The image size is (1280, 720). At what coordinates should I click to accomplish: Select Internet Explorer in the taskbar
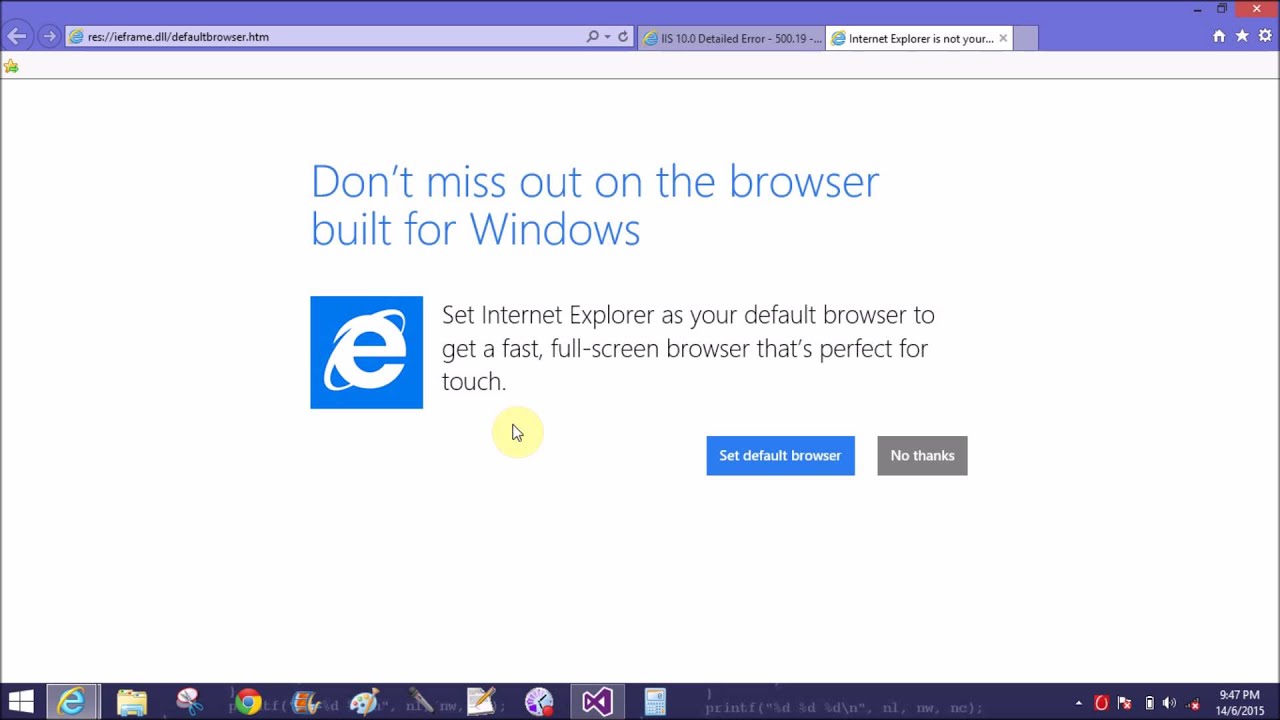72,702
